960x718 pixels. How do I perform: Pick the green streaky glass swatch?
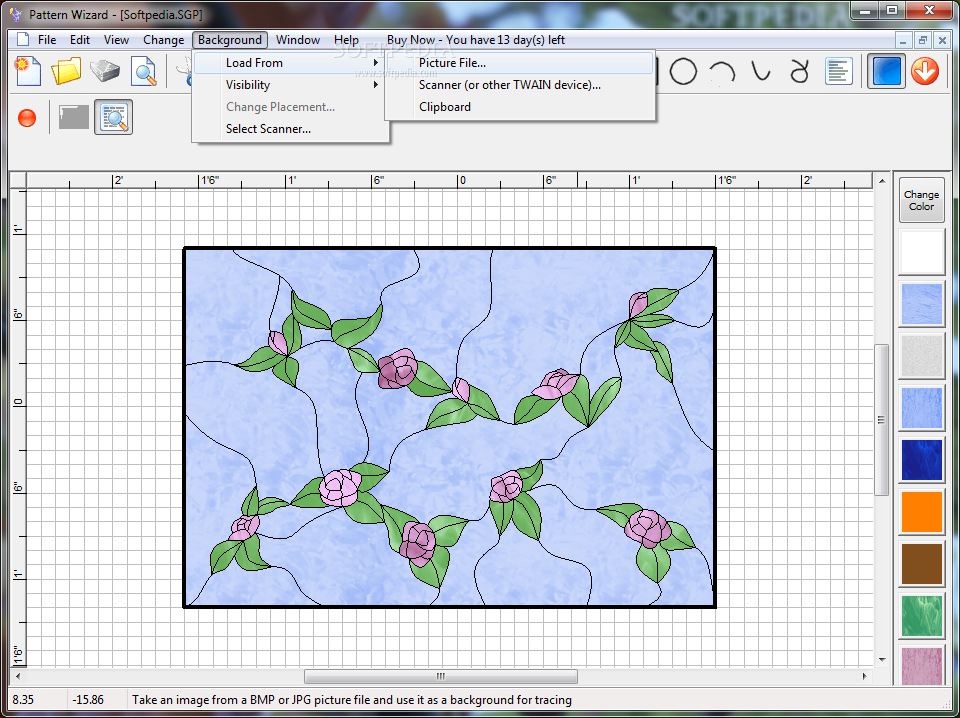click(921, 616)
